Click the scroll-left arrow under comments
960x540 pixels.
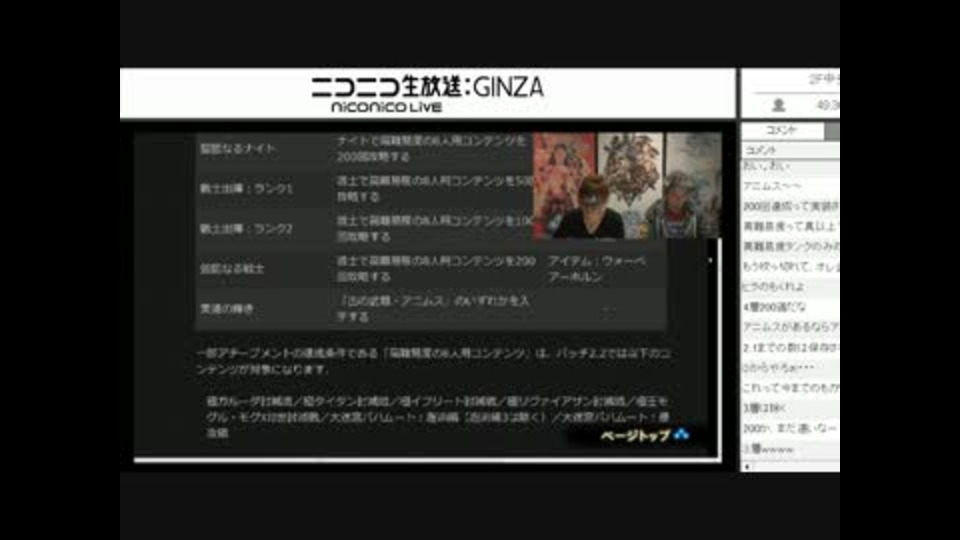point(747,467)
